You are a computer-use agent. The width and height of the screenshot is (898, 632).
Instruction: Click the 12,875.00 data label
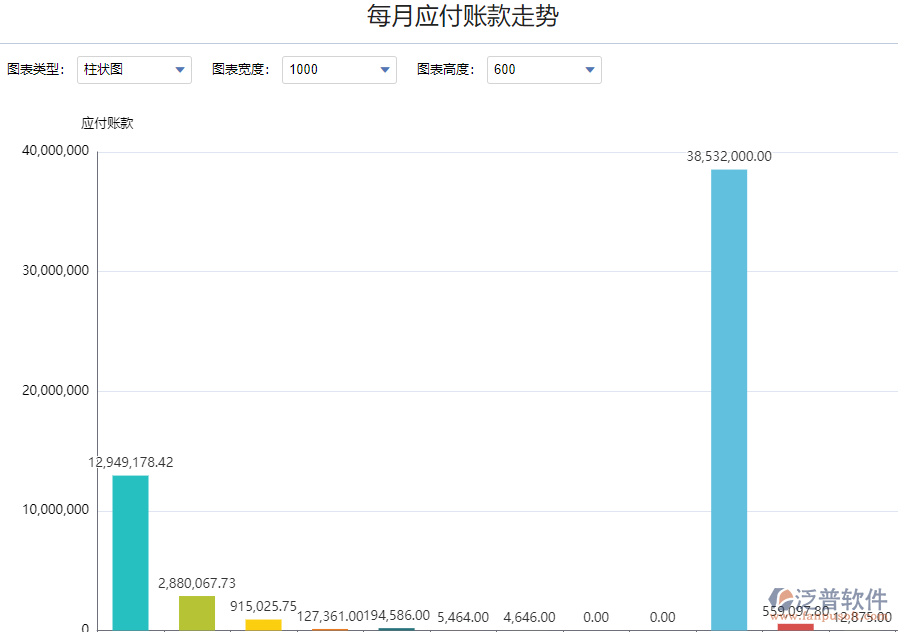click(862, 618)
